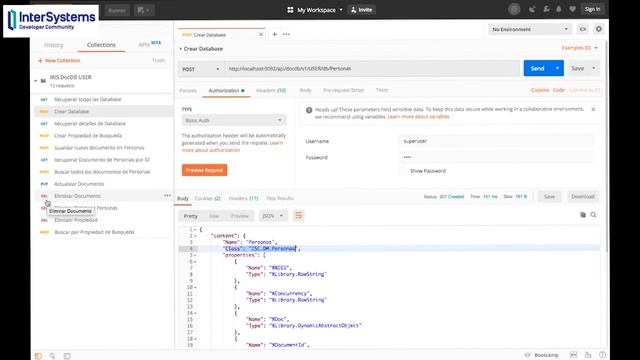Open the POST method dropdown
This screenshot has width=640, height=360.
pyautogui.click(x=200, y=69)
